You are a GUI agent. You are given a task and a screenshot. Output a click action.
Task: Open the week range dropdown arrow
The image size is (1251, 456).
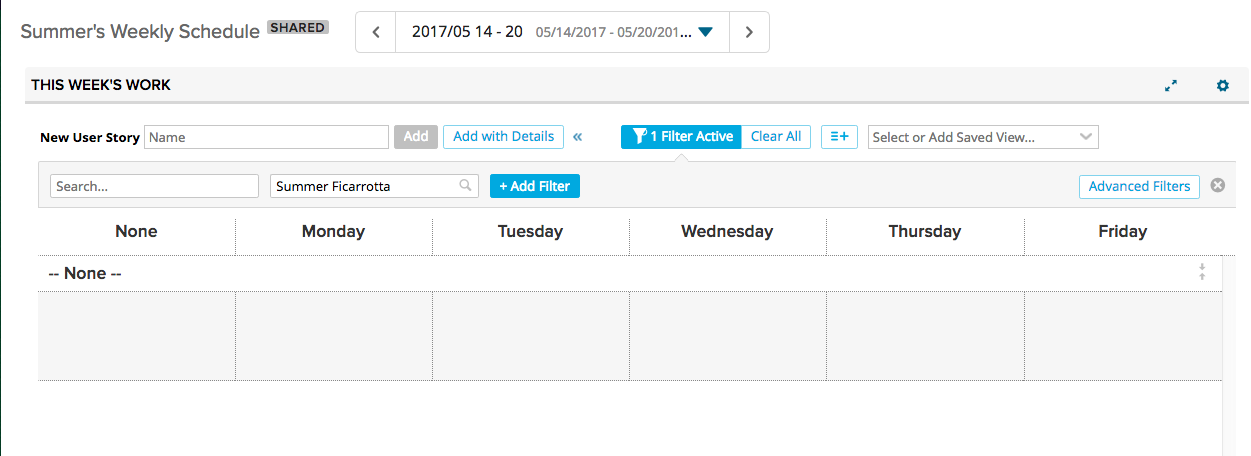tap(705, 32)
